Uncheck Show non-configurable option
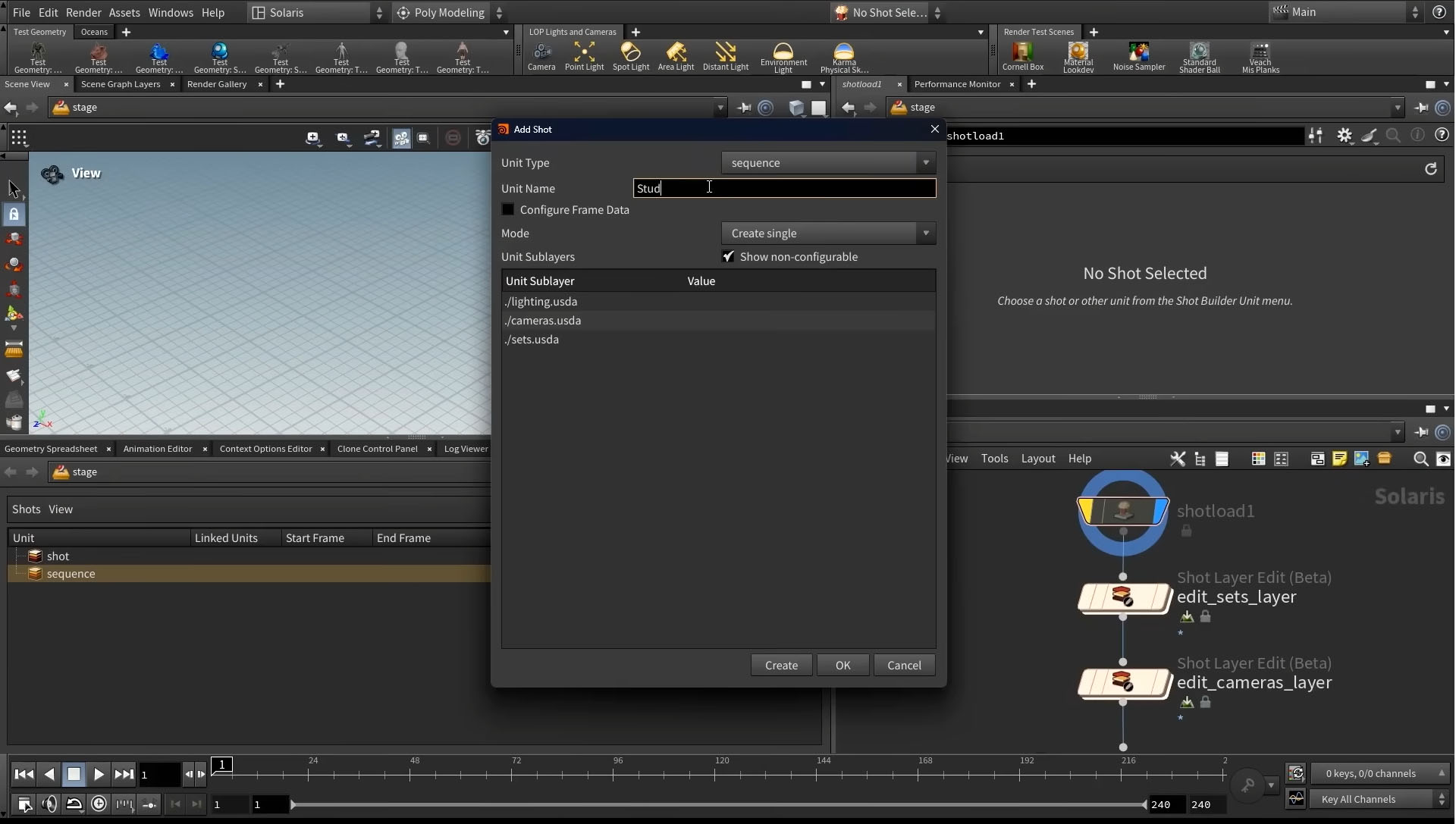 pyautogui.click(x=728, y=257)
